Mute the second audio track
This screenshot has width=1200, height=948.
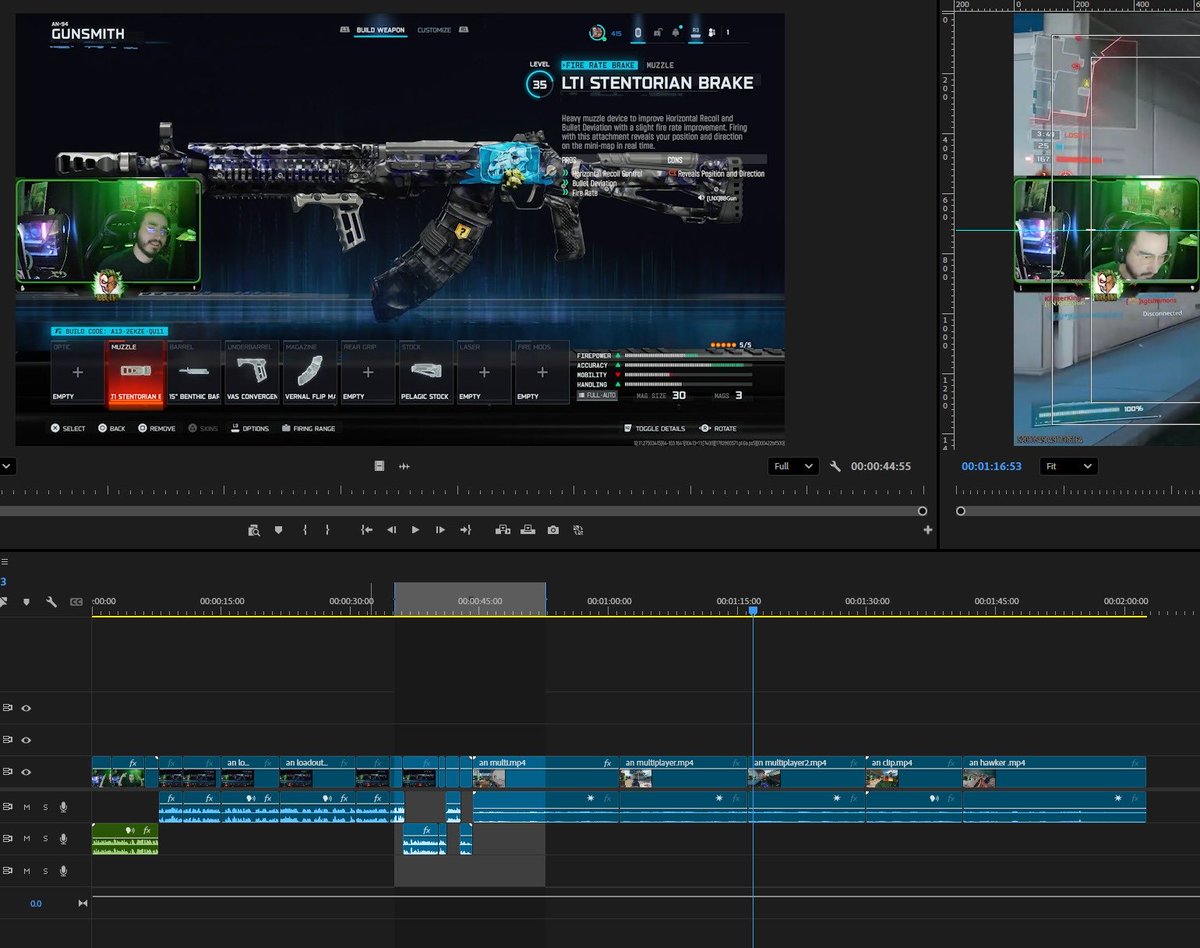(x=27, y=838)
